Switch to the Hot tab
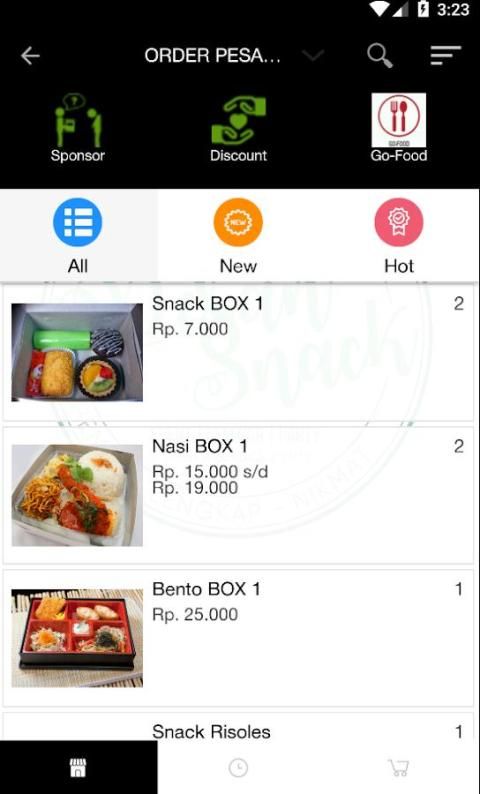 [399, 236]
